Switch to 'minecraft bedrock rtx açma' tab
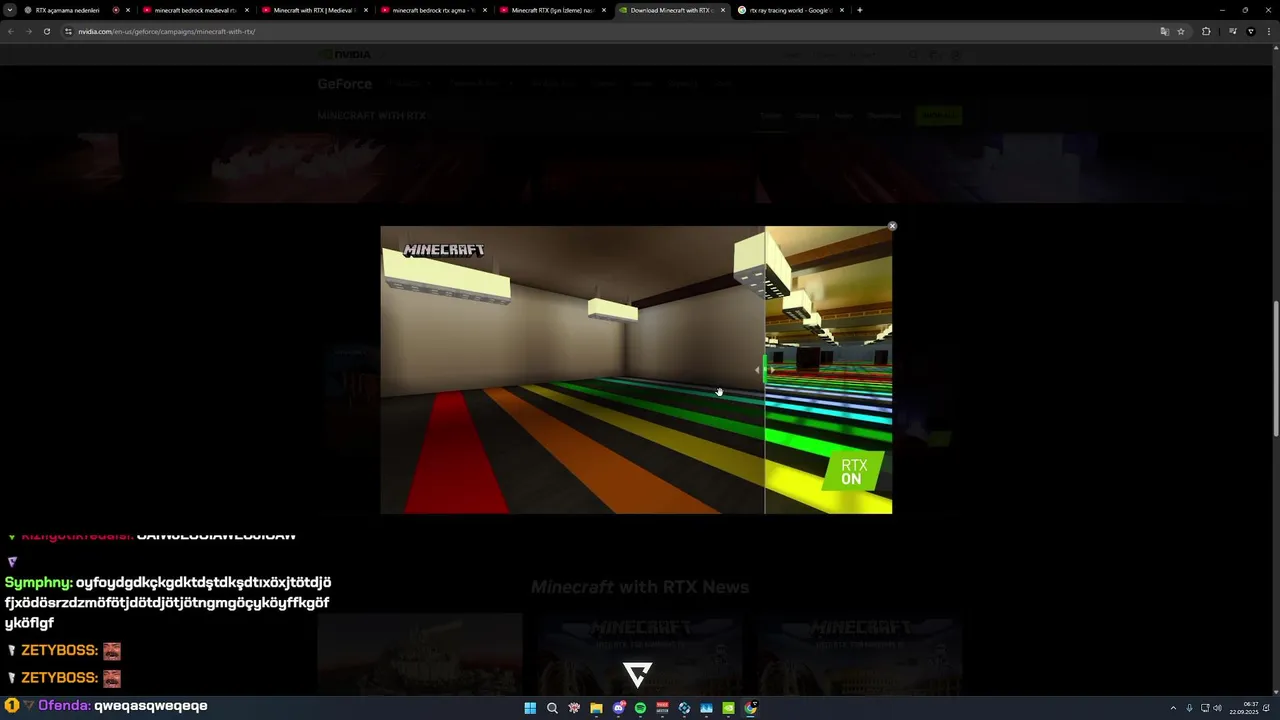This screenshot has width=1280, height=720. [433, 10]
